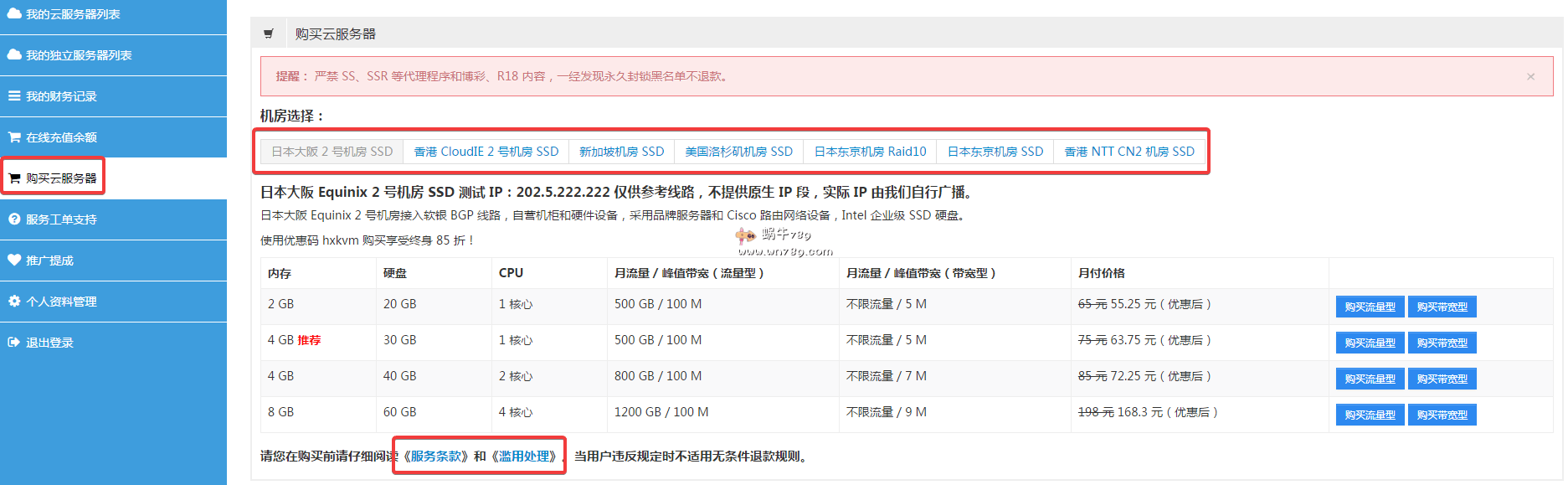1568x485 pixels.
Task: Choose the 美国洛杉矶机房 SSD tab
Action: (738, 152)
